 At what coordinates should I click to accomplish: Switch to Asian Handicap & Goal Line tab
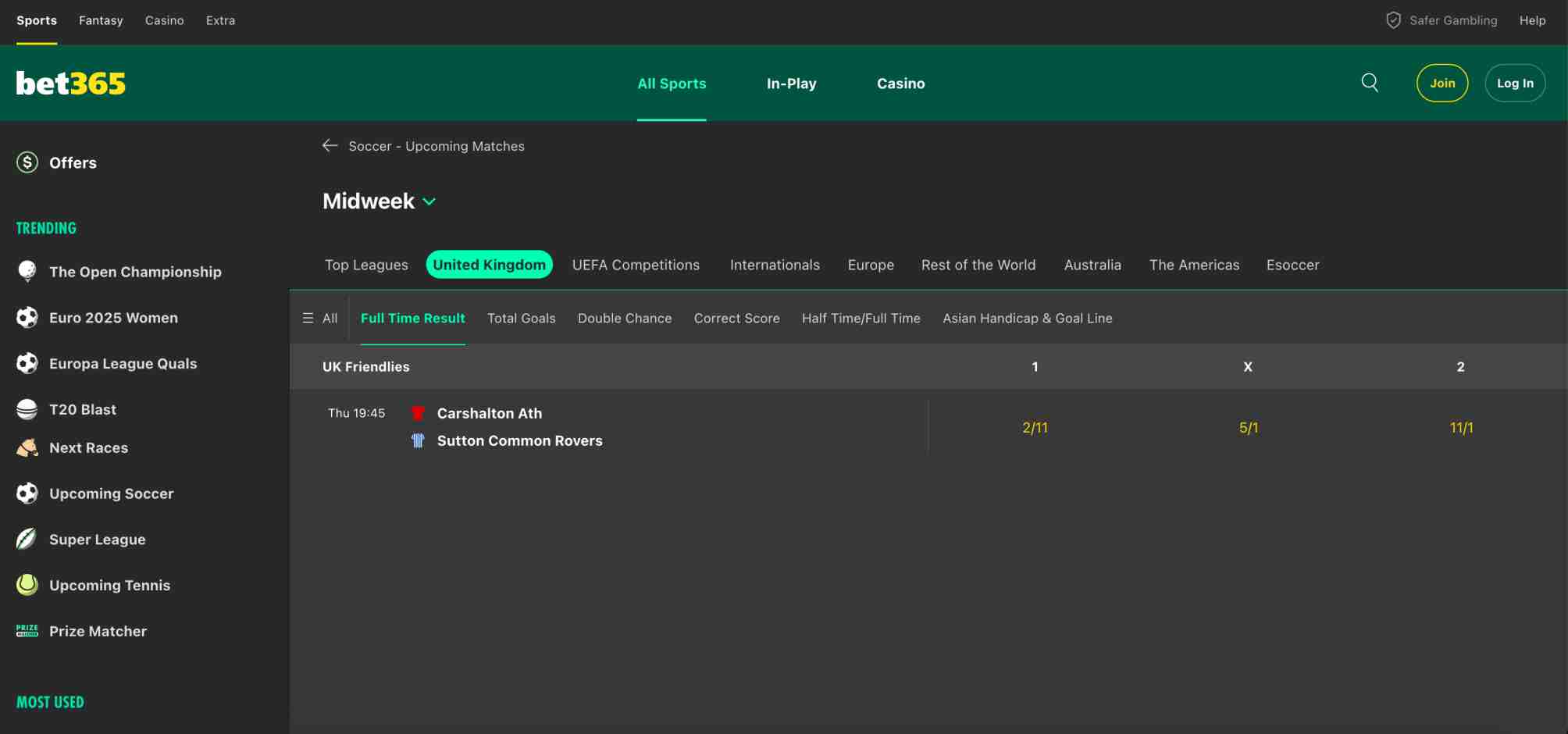[1028, 318]
